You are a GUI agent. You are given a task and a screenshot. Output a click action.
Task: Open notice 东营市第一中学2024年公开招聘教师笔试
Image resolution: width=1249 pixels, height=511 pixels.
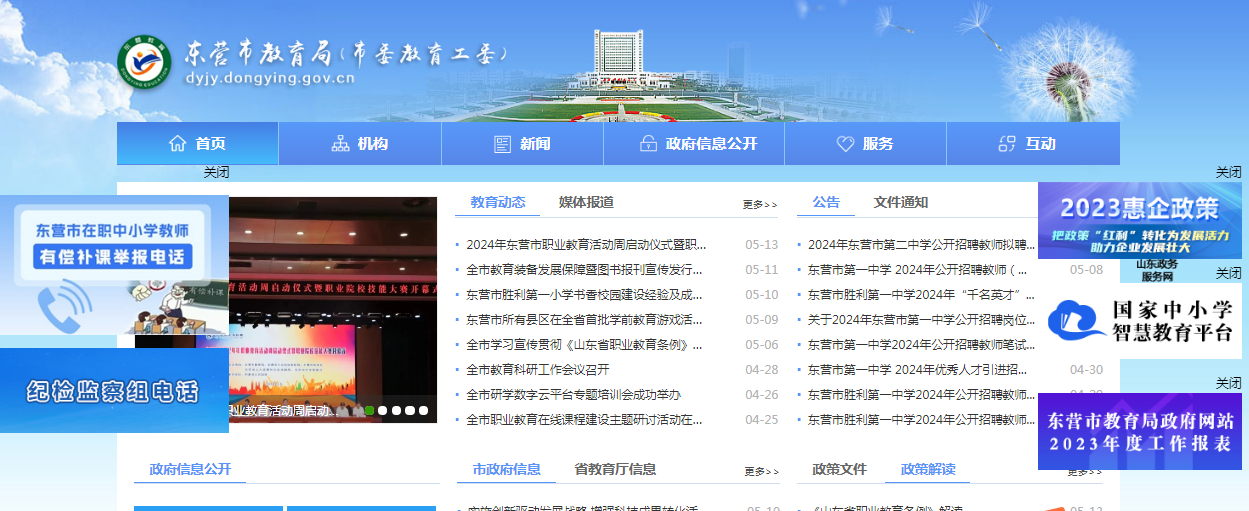[x=922, y=345]
